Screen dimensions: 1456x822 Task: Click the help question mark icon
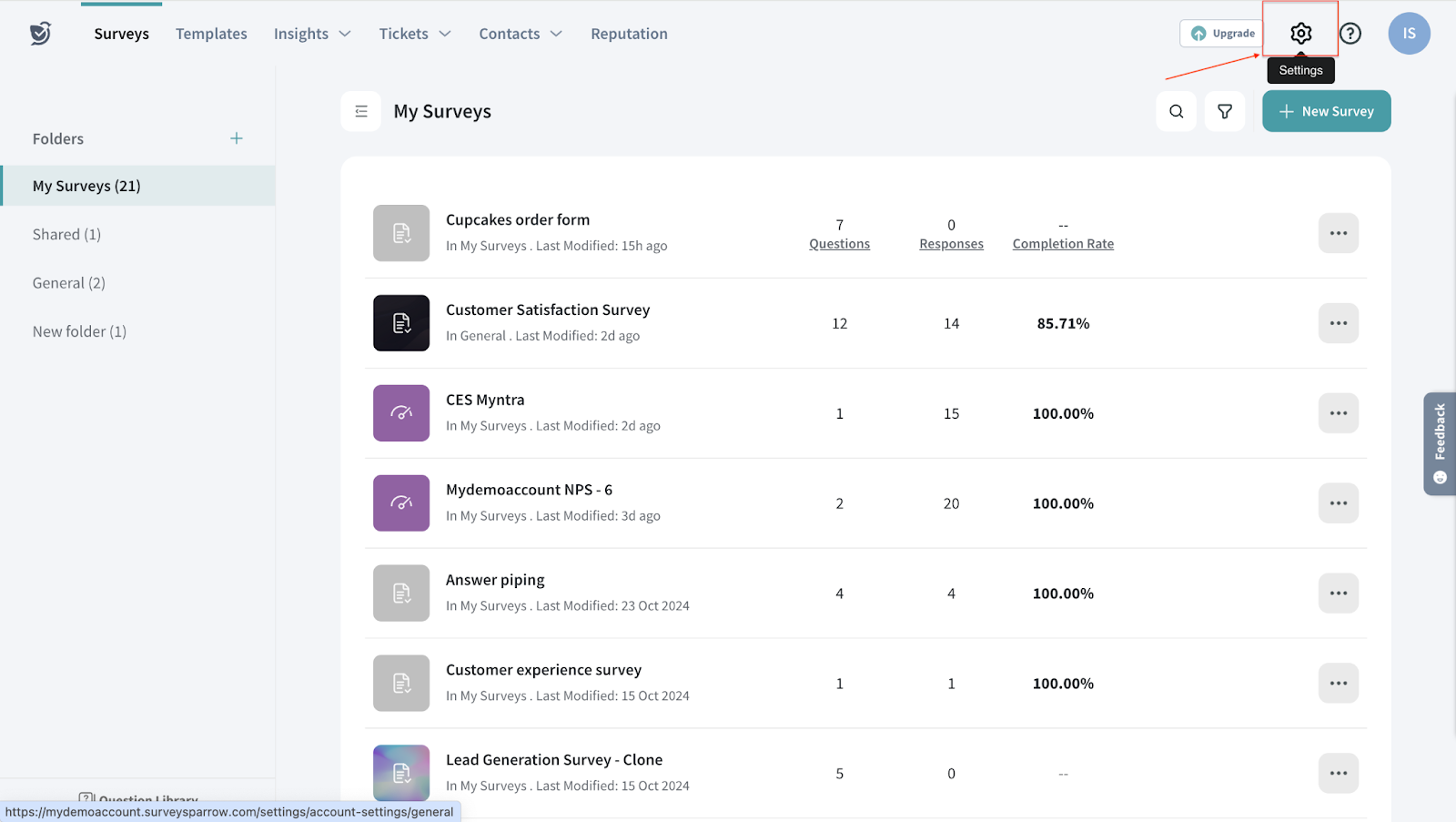point(1350,34)
